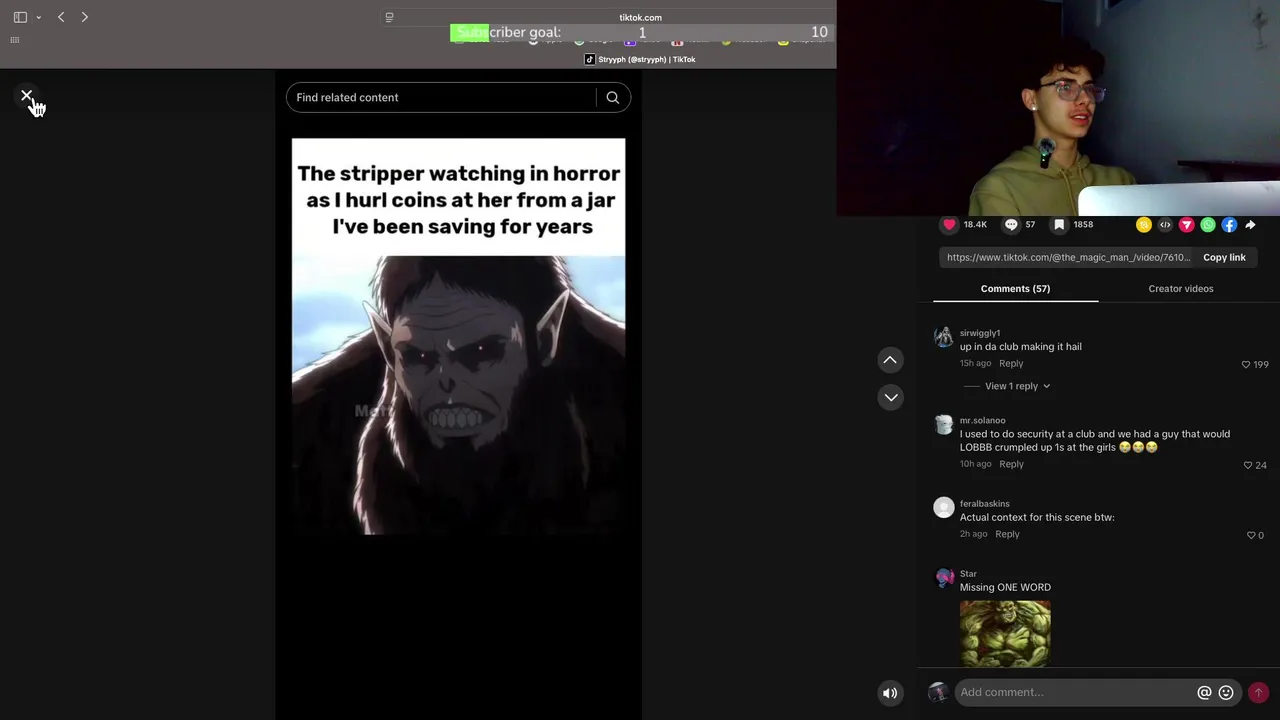
Task: Like sirwiggly1's comment
Action: click(x=1246, y=365)
